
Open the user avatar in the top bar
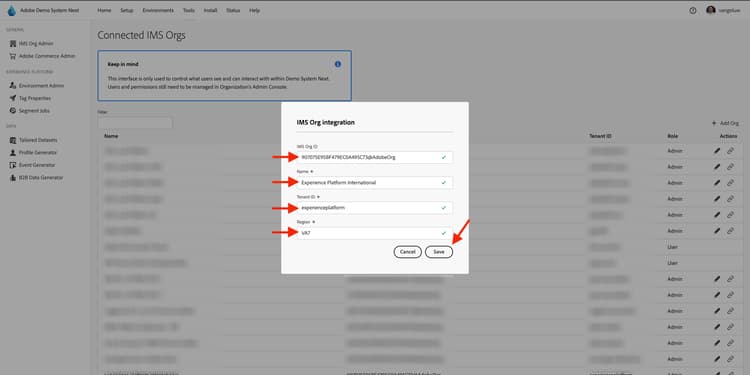click(711, 11)
